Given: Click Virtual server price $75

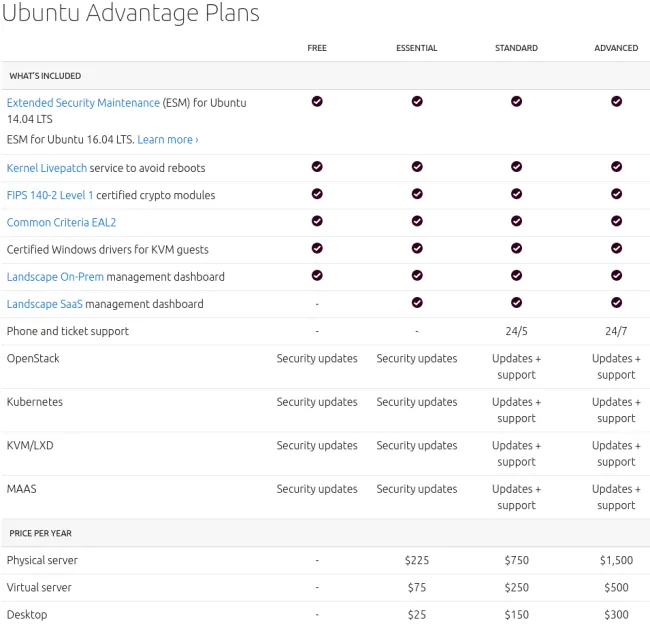Looking at the screenshot, I should (x=417, y=588).
